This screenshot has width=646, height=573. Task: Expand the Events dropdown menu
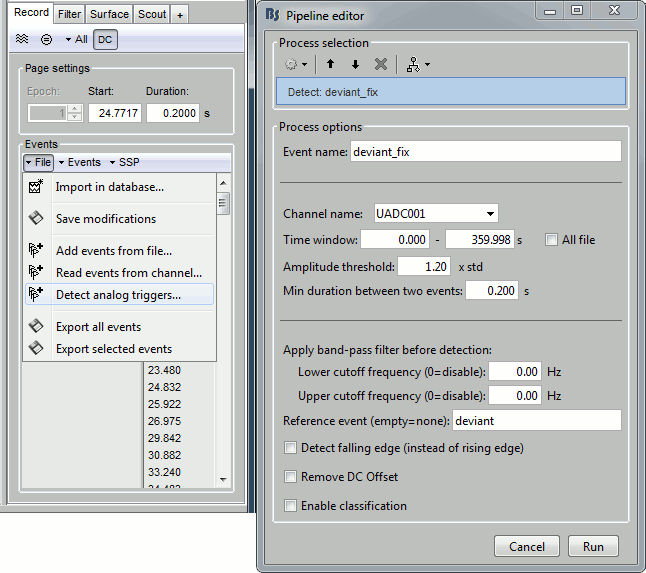coord(80,162)
